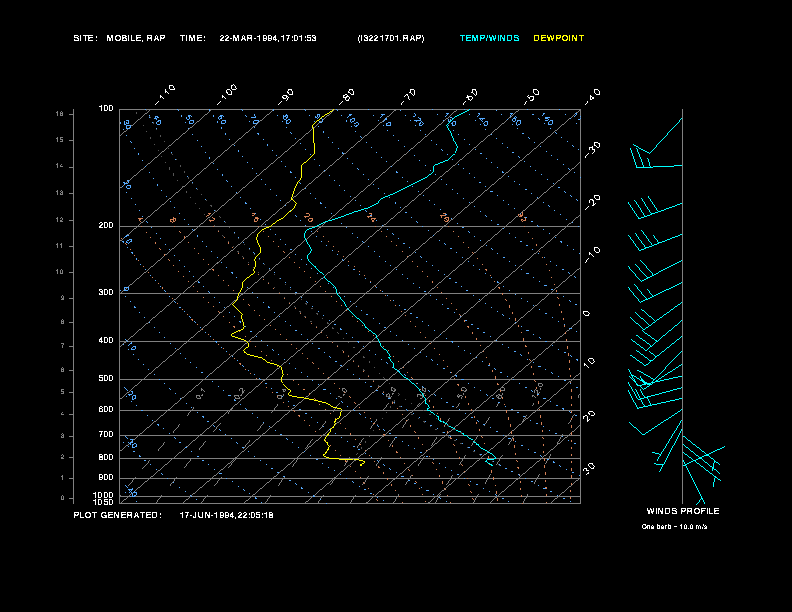
Task: Click the '20' temperature label on right edge
Action: [589, 416]
